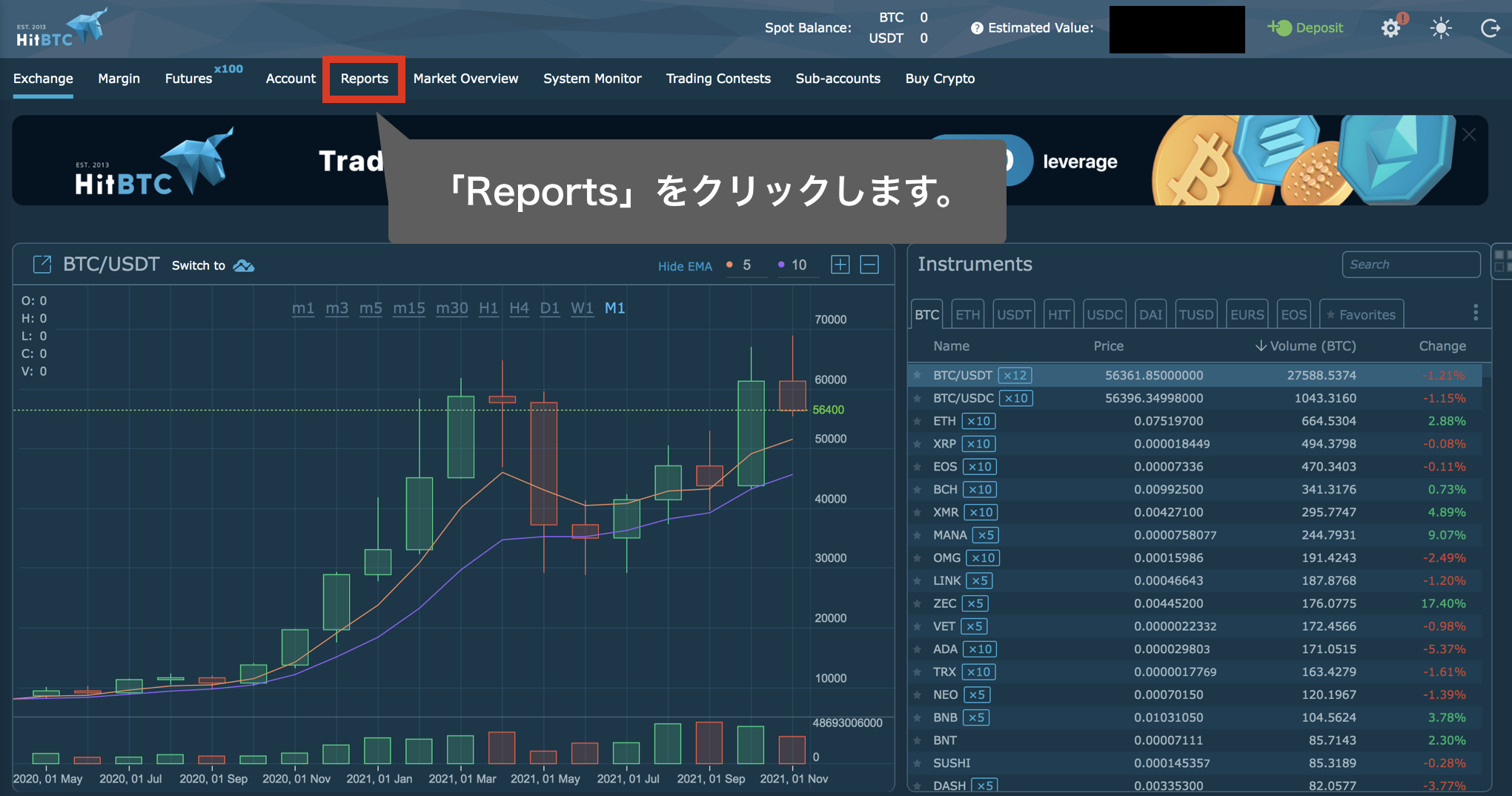Zoom out chart with minus icon
This screenshot has width=1512, height=796.
pyautogui.click(x=869, y=265)
